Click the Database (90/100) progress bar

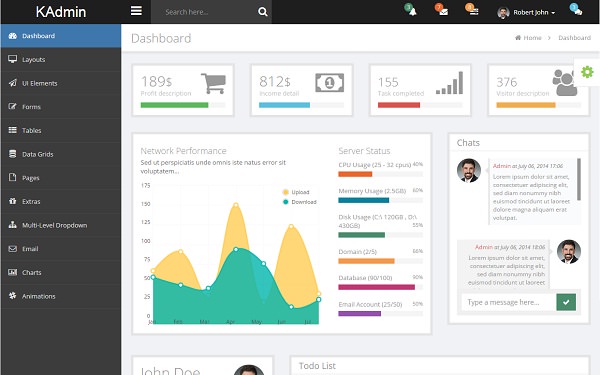(x=380, y=287)
